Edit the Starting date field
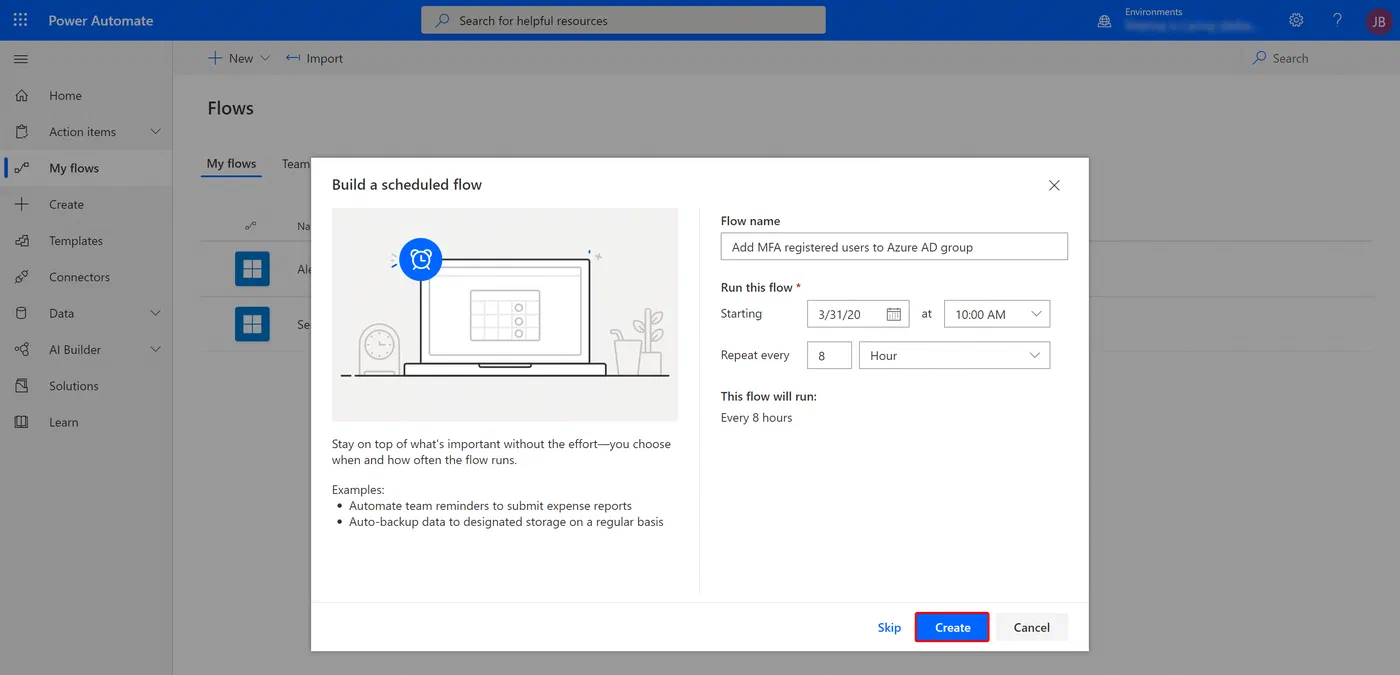Screen dimensions: 1400x675 click(858, 314)
